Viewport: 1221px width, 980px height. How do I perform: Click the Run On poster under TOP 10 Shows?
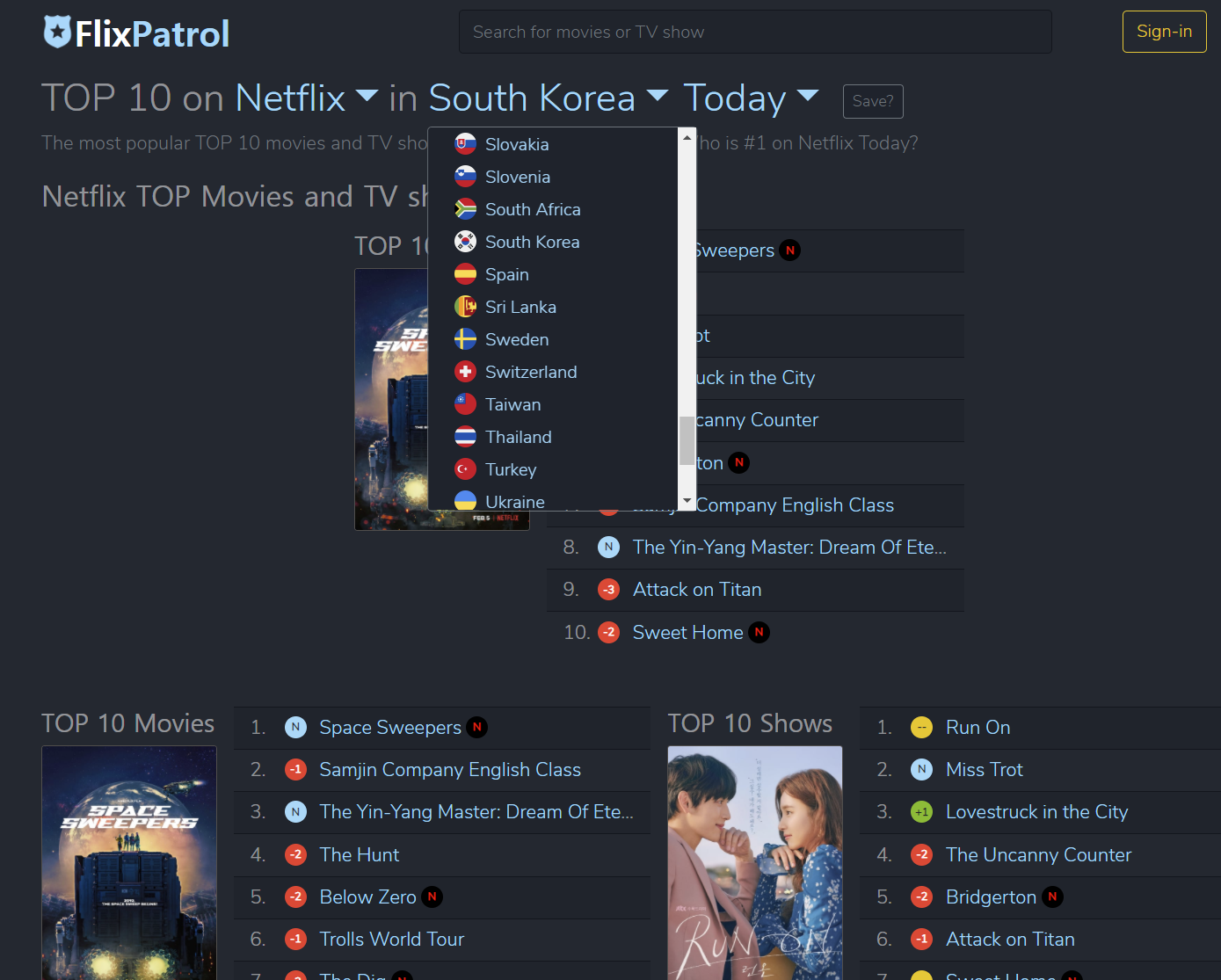click(x=755, y=863)
